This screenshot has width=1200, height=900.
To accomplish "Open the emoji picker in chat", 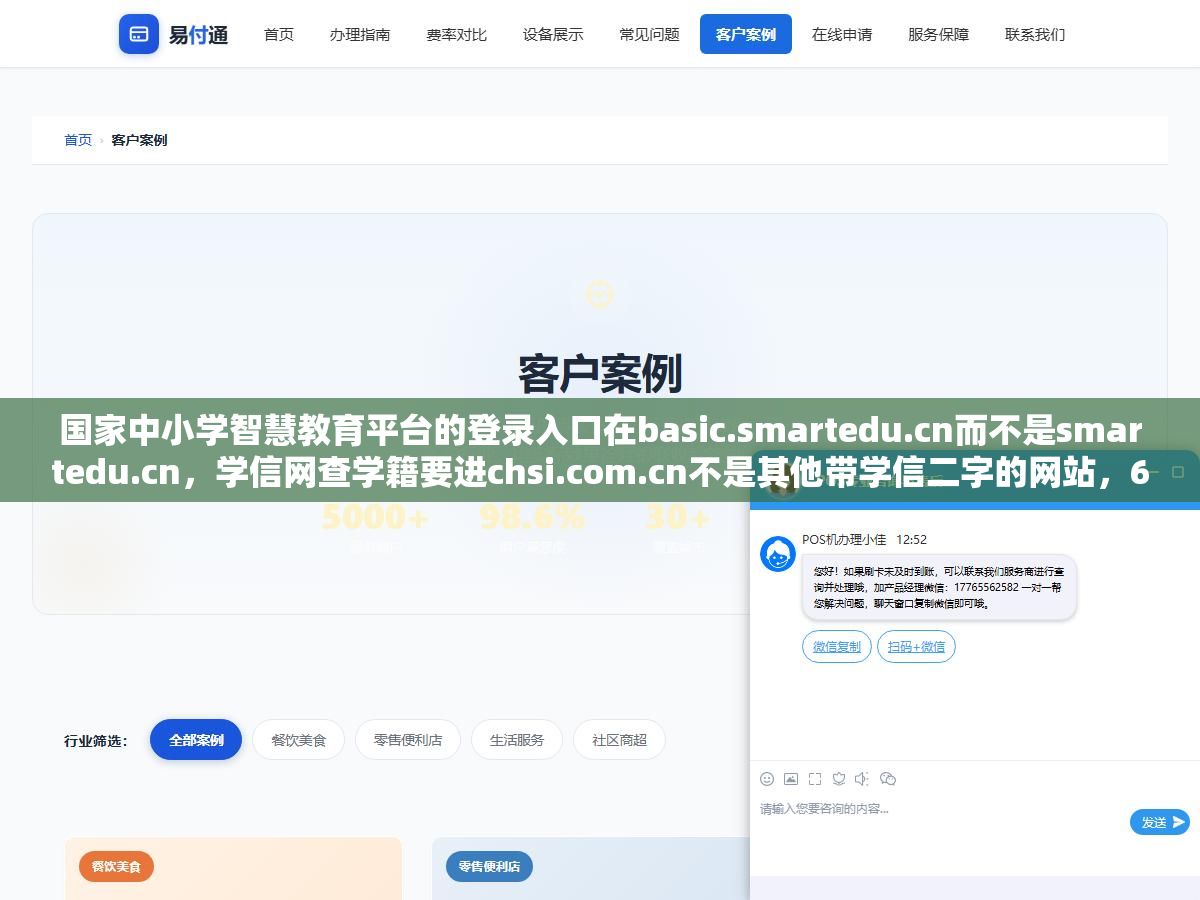I will [x=767, y=779].
